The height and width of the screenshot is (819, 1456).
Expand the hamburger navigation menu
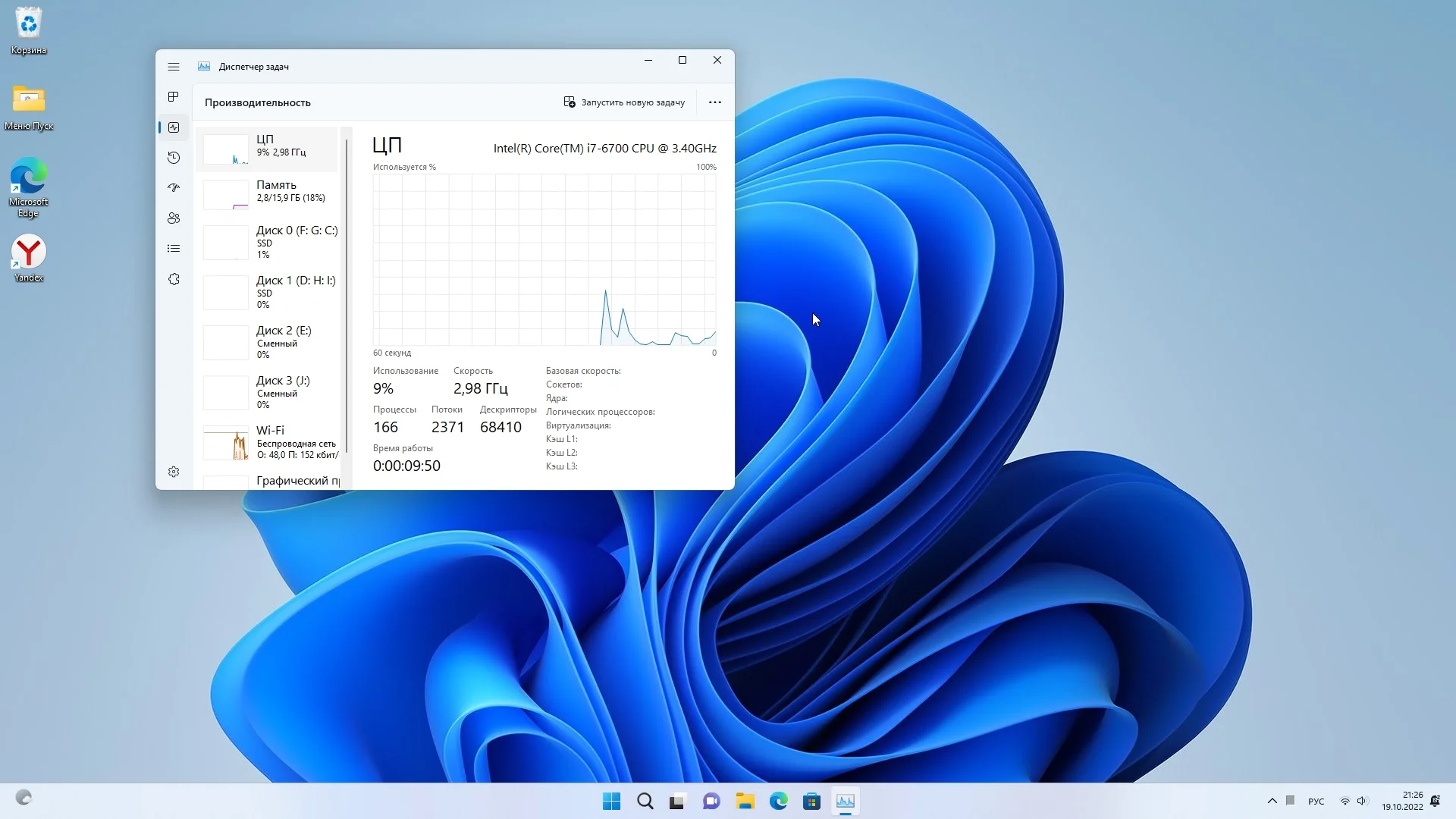pyautogui.click(x=174, y=67)
